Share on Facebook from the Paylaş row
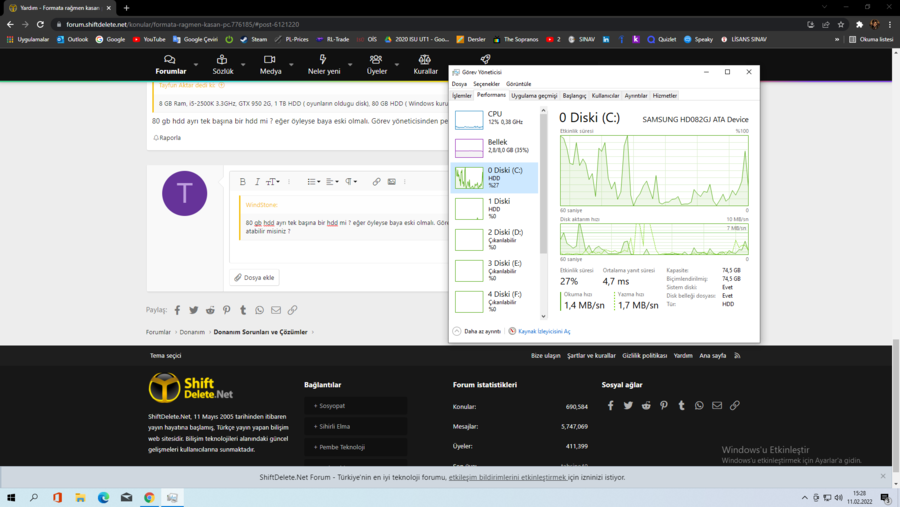 (178, 310)
